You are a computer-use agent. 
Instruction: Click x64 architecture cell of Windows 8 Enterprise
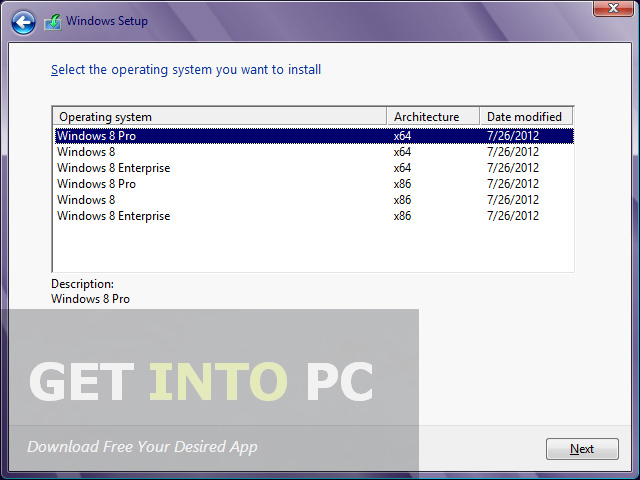tap(402, 168)
